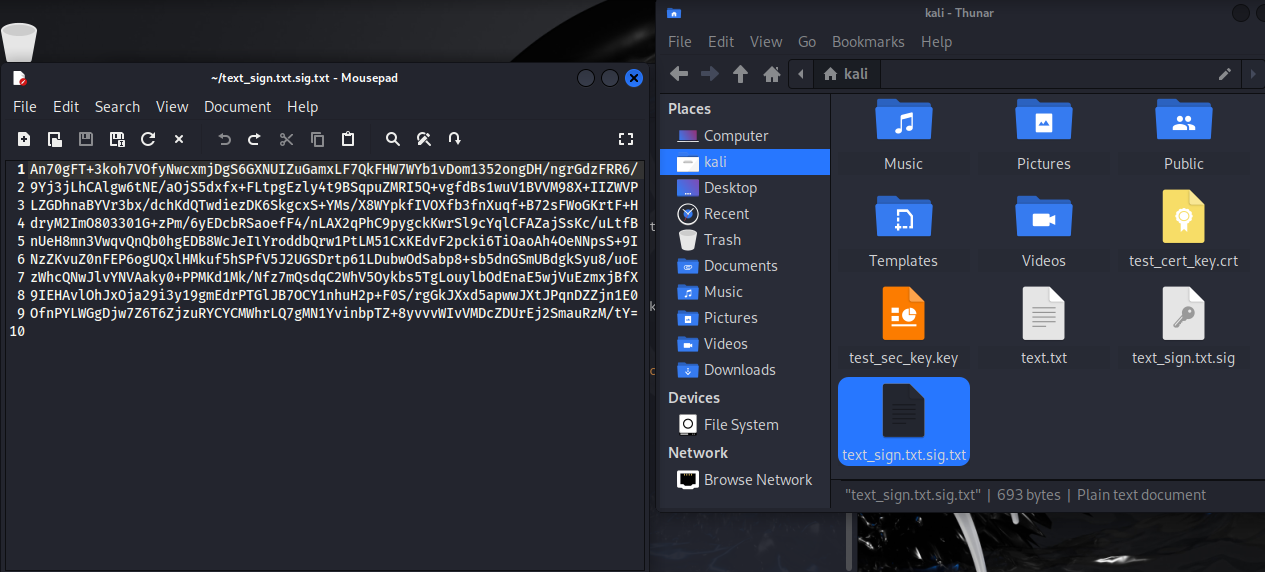This screenshot has height=572, width=1265.
Task: Select the Templates folder in file pane
Action: tap(904, 218)
